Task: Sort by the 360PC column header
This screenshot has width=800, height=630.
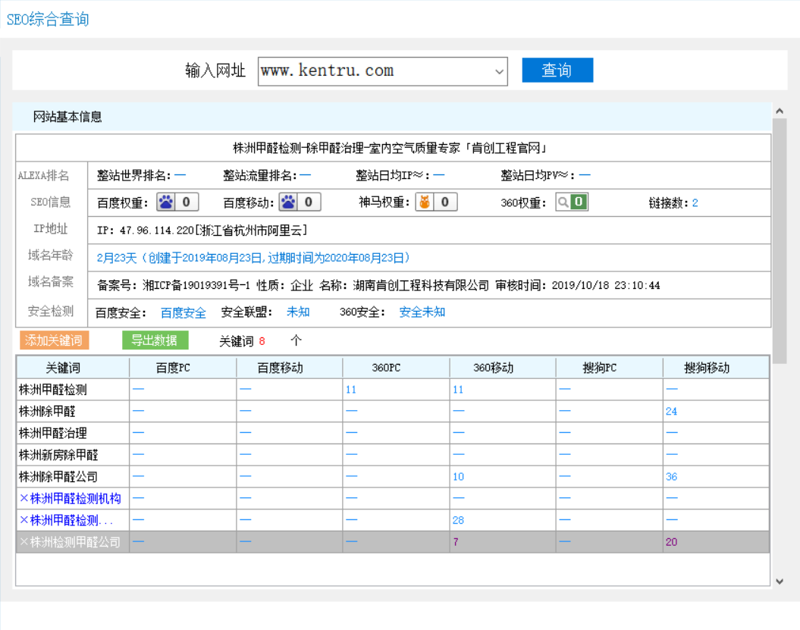Action: pyautogui.click(x=396, y=368)
